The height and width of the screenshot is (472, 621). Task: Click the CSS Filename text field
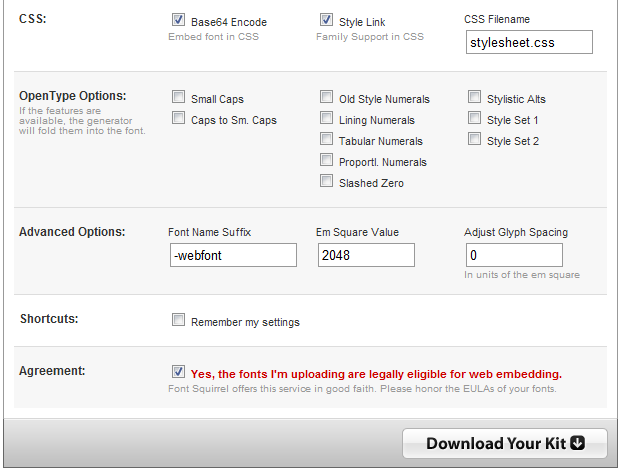tap(529, 42)
